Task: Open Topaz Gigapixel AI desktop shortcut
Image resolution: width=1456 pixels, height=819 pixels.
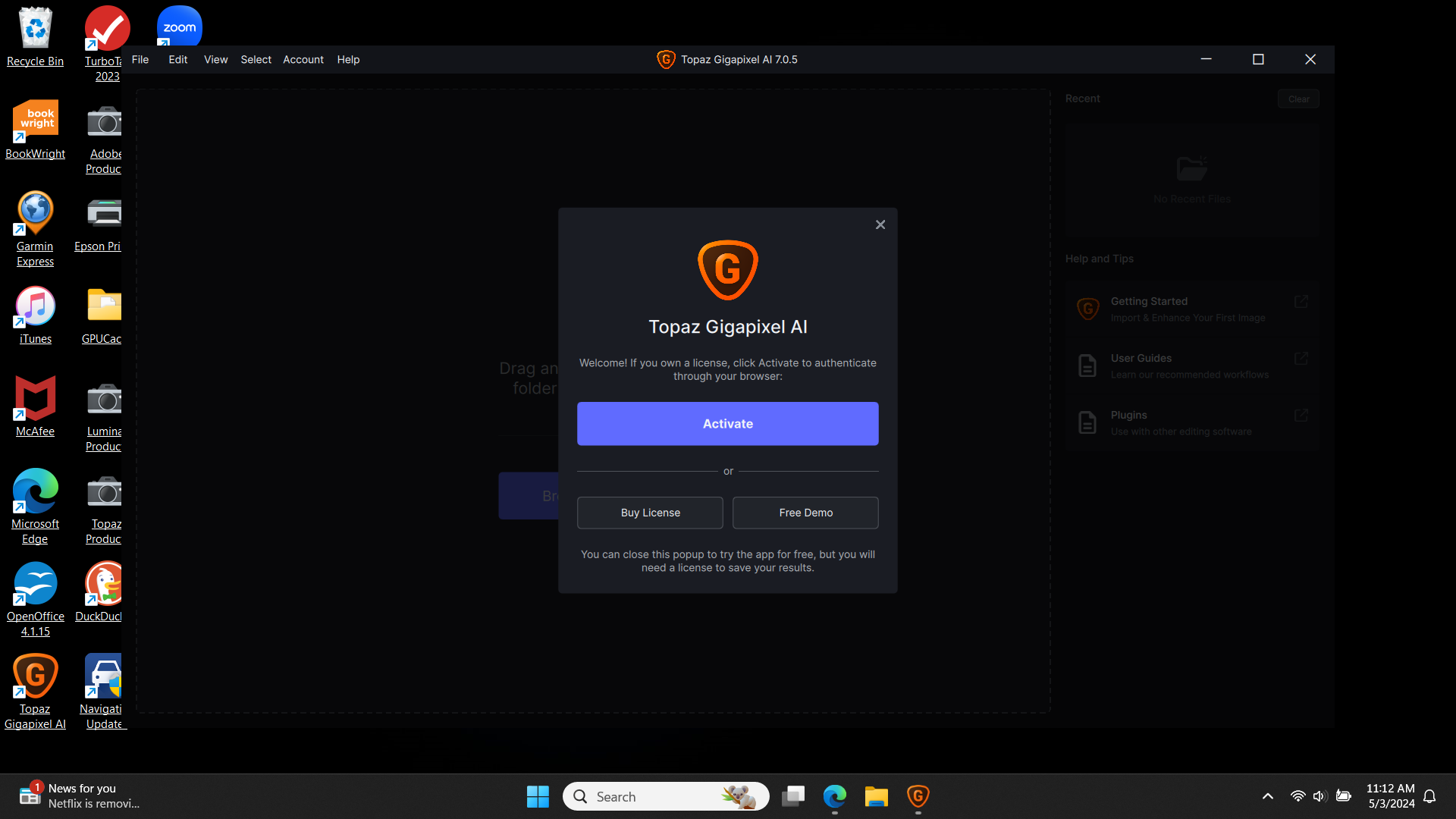Action: coord(35,677)
